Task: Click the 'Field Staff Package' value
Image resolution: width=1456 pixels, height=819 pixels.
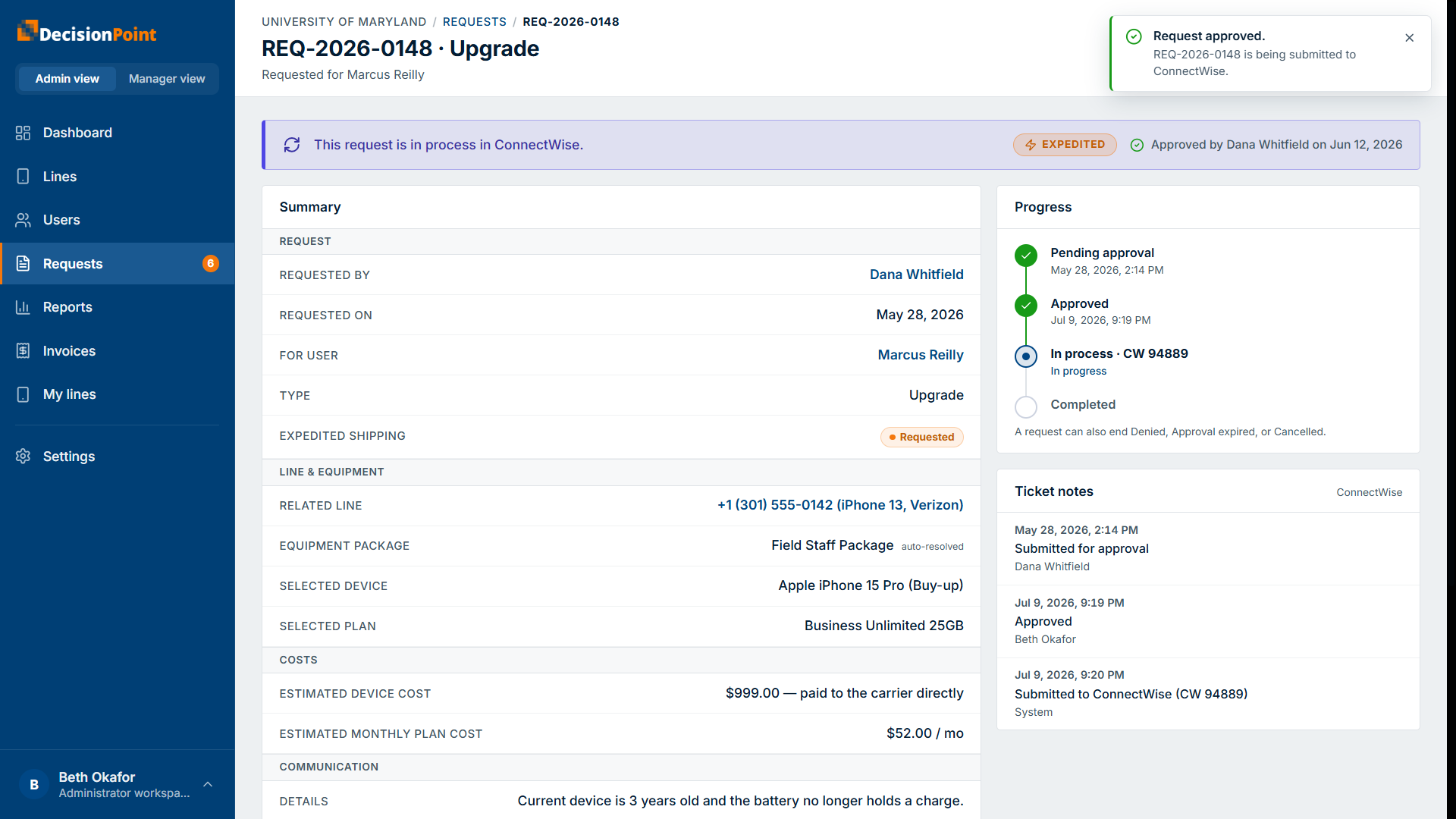Action: point(833,545)
